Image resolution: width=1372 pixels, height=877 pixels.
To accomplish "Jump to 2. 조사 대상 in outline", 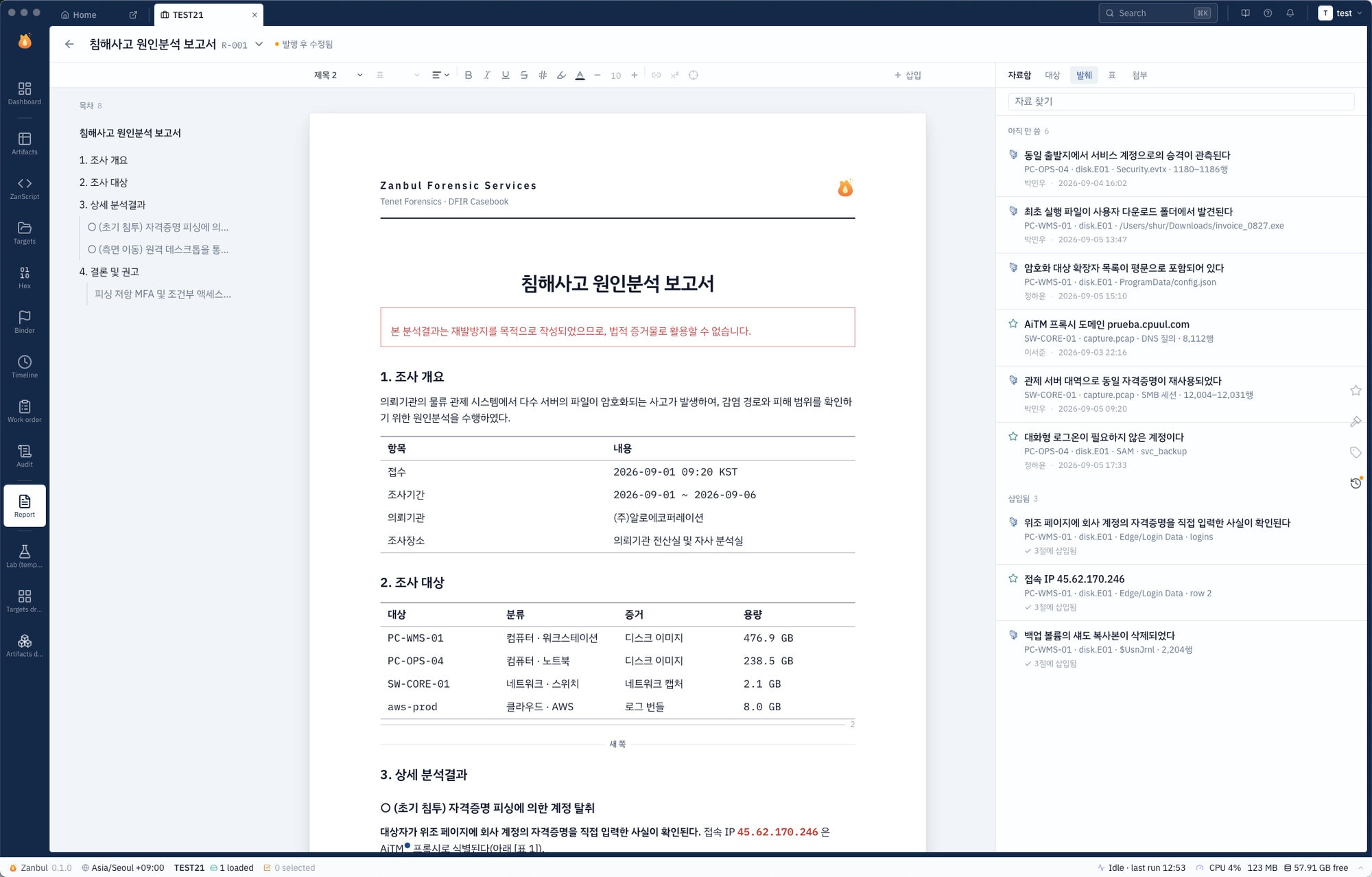I will 104,183.
